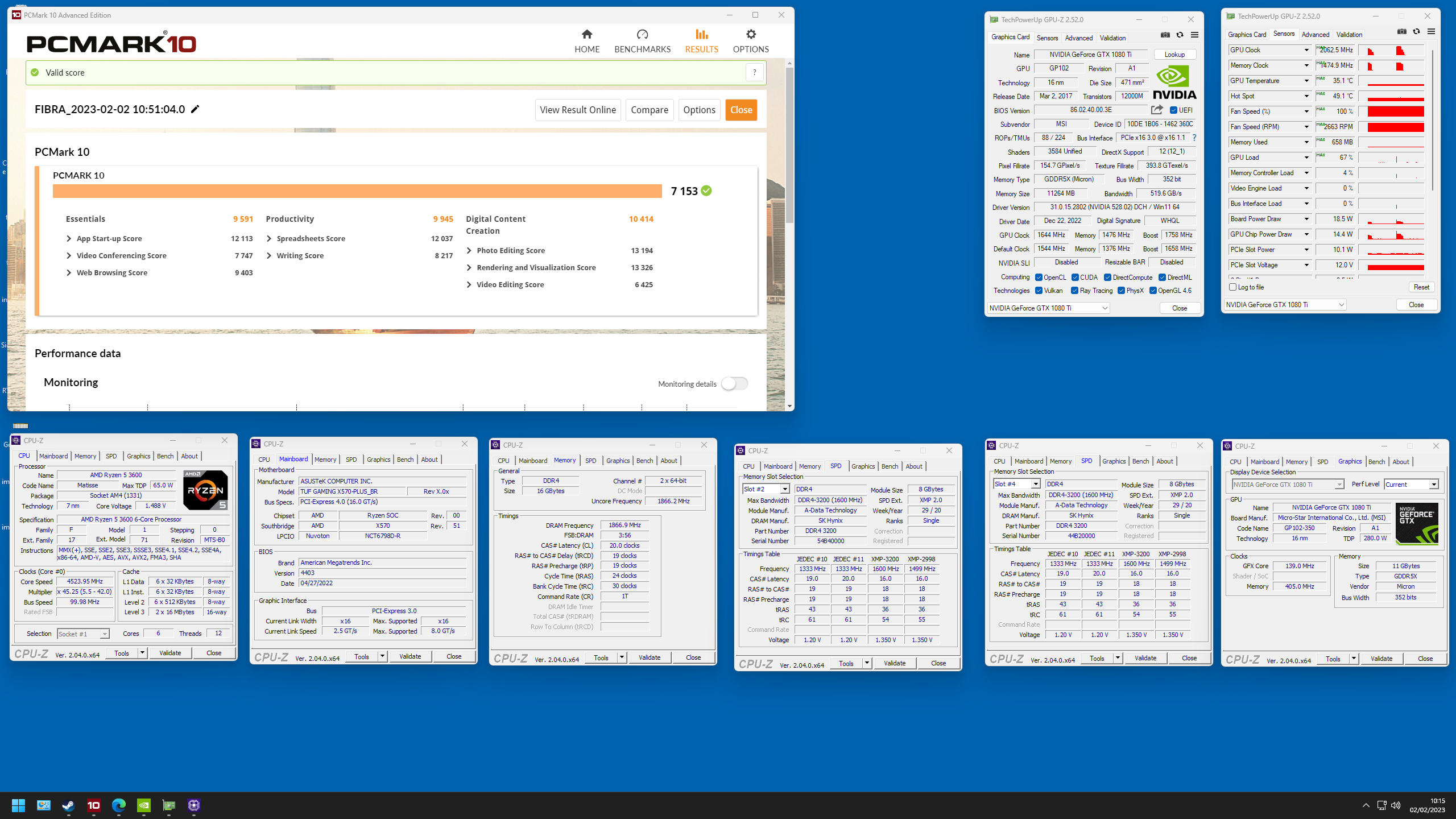Expand Video Conferencing Score details
This screenshot has width=1456, height=819.
click(x=69, y=256)
